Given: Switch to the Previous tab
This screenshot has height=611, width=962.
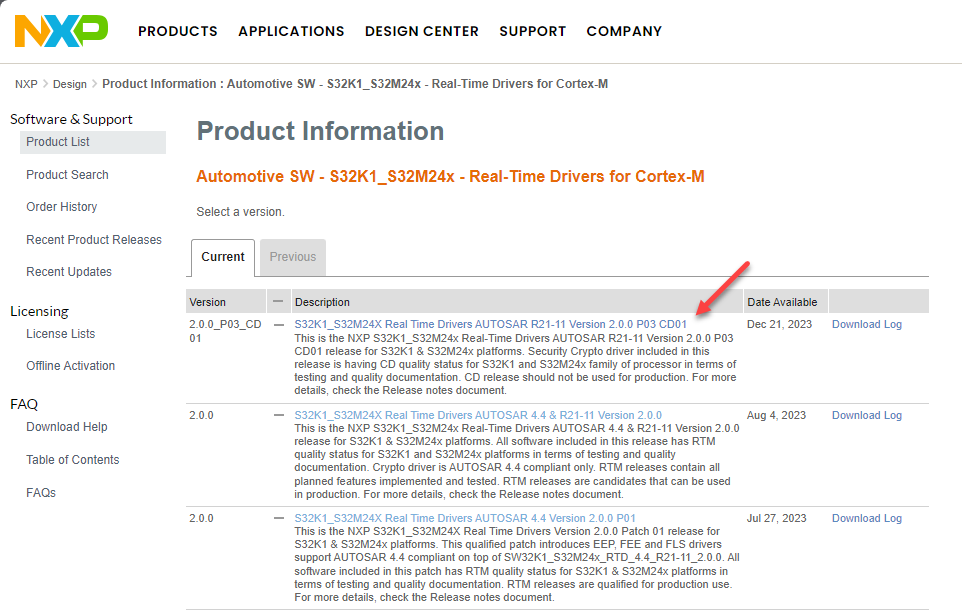Looking at the screenshot, I should pos(292,257).
